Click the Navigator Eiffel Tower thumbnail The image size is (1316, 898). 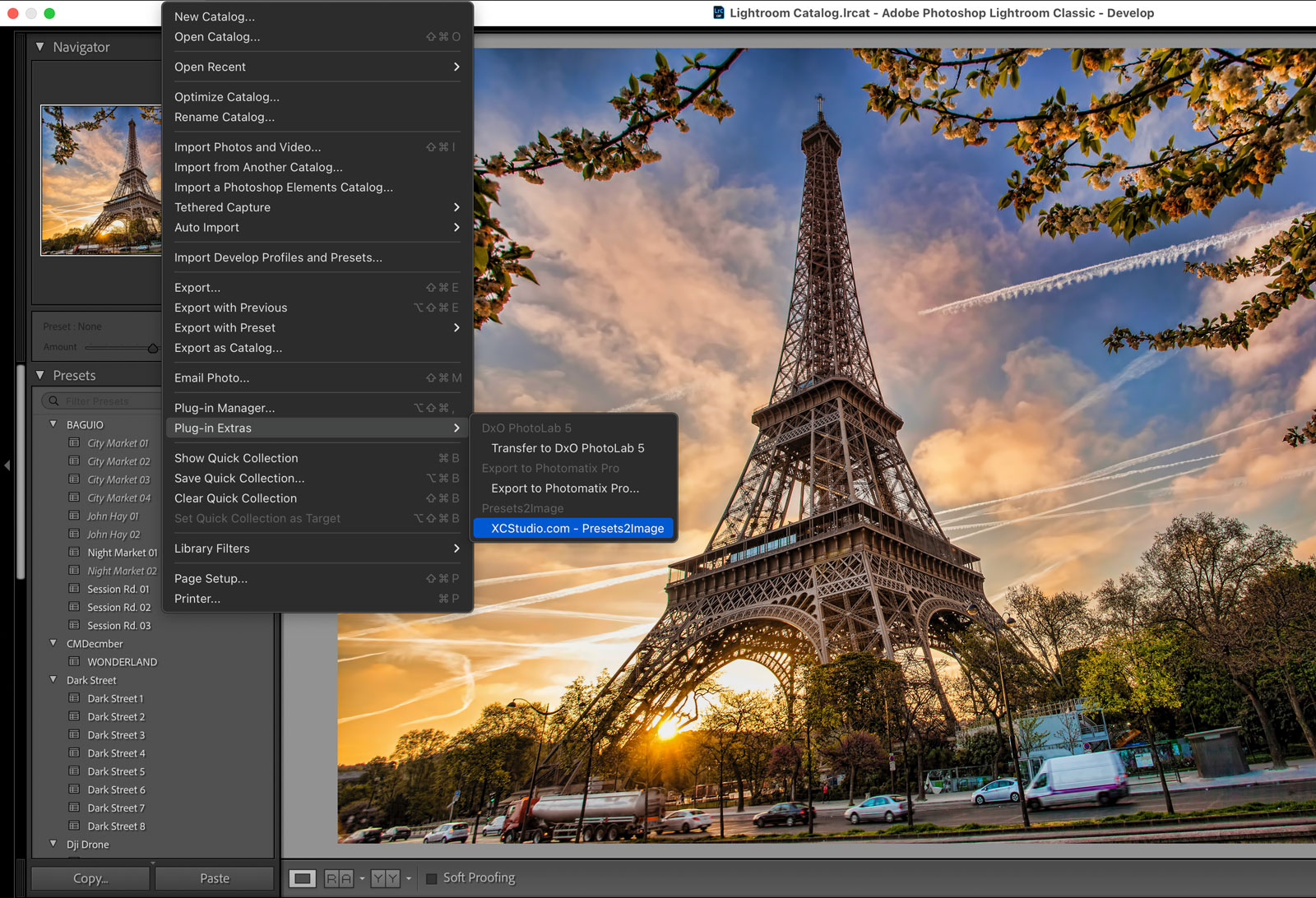point(101,180)
